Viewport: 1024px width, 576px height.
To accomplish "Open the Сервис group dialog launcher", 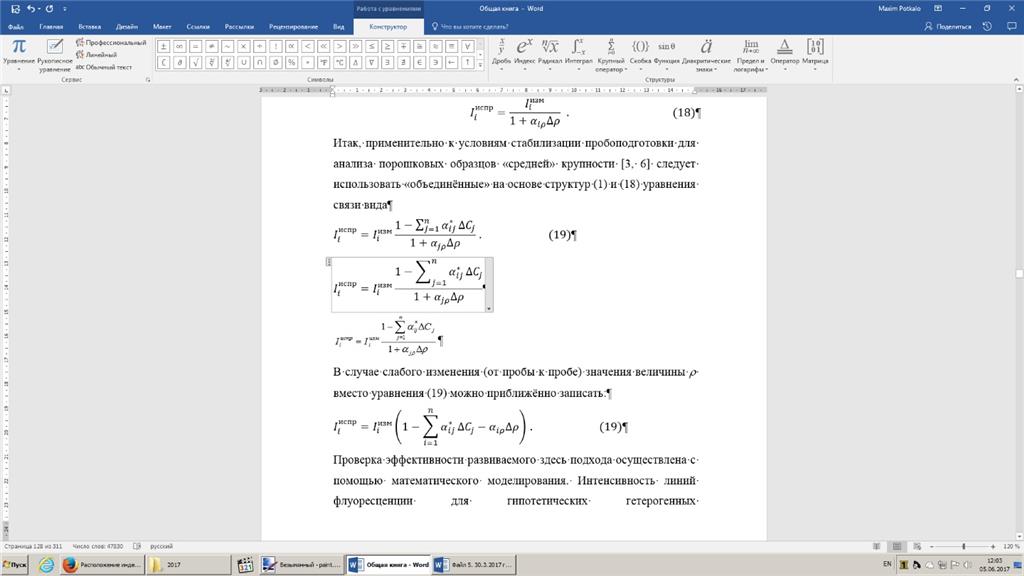I will (148, 80).
